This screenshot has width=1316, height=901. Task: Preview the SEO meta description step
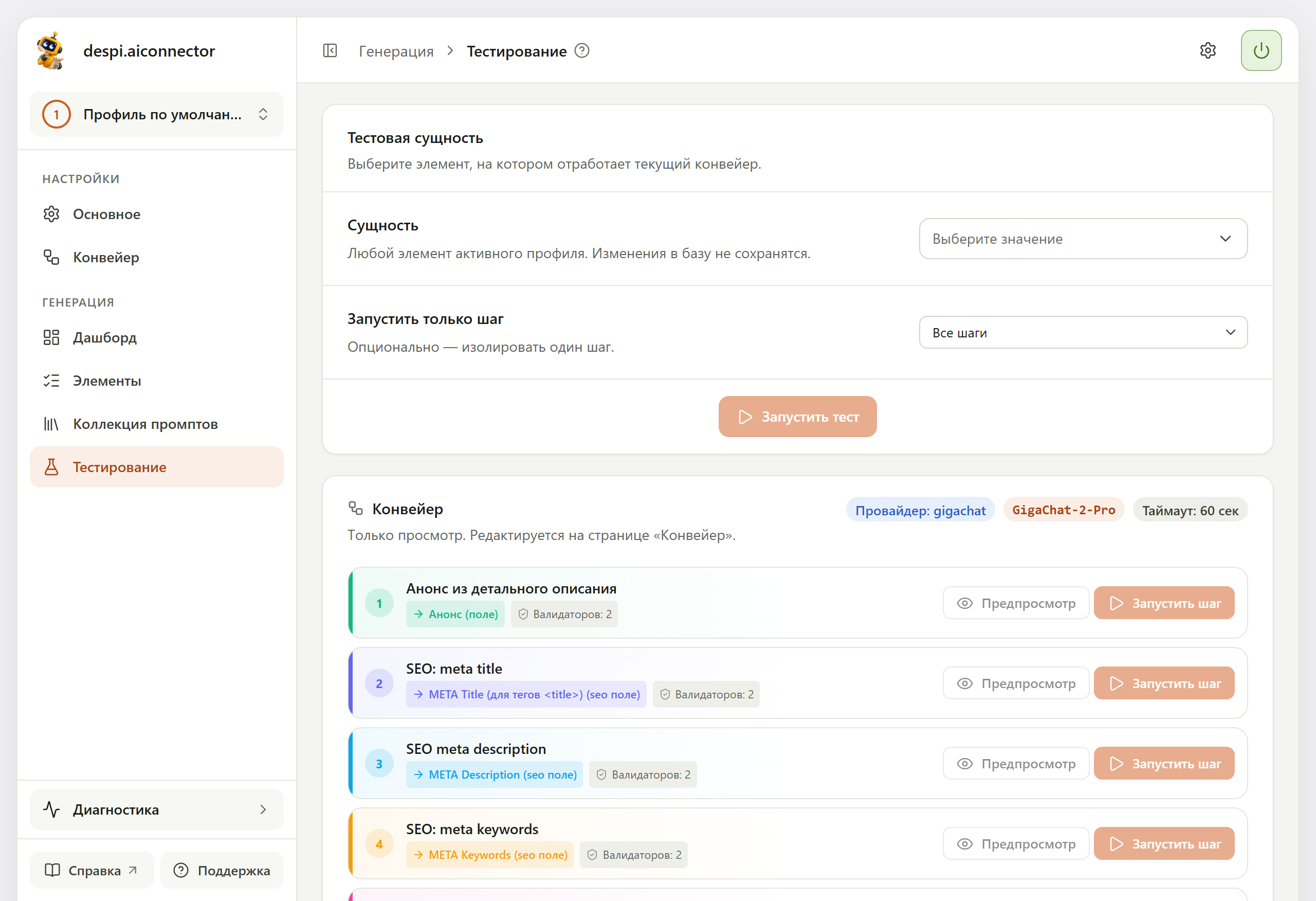pyautogui.click(x=1016, y=764)
